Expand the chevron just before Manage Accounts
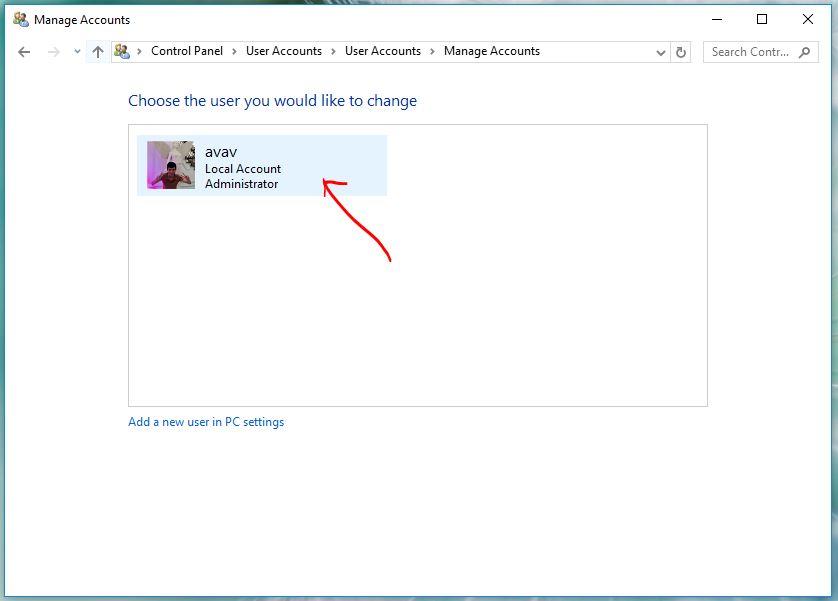 433,52
